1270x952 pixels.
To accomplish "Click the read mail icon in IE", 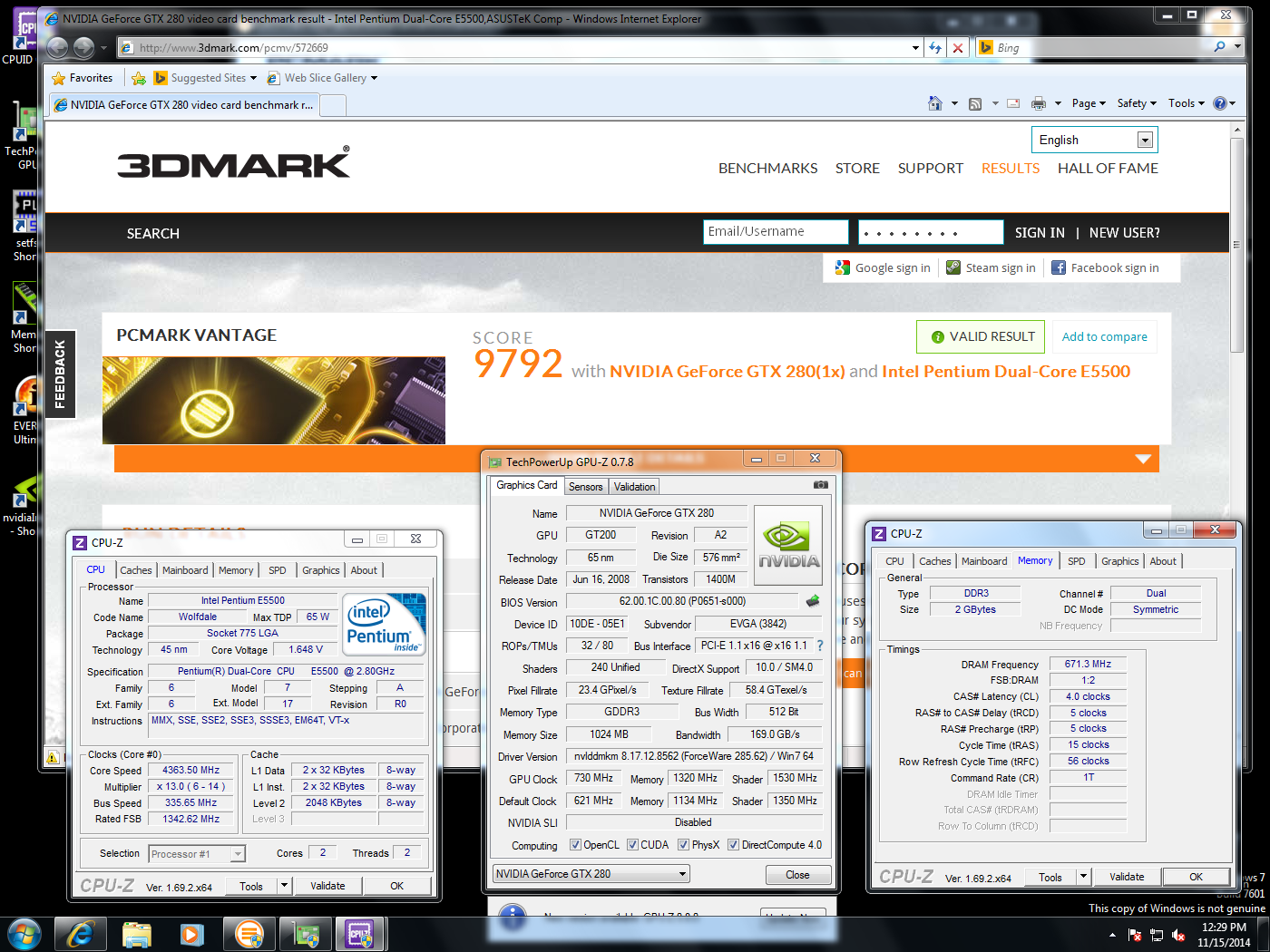I will (1013, 103).
